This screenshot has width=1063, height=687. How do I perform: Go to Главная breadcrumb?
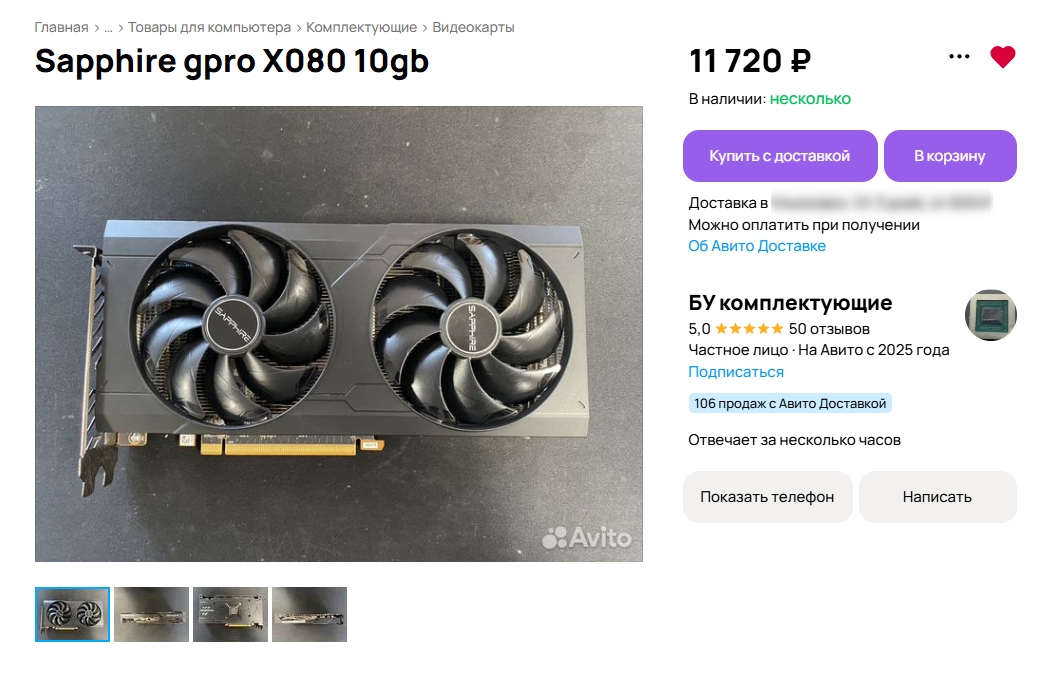[x=62, y=28]
